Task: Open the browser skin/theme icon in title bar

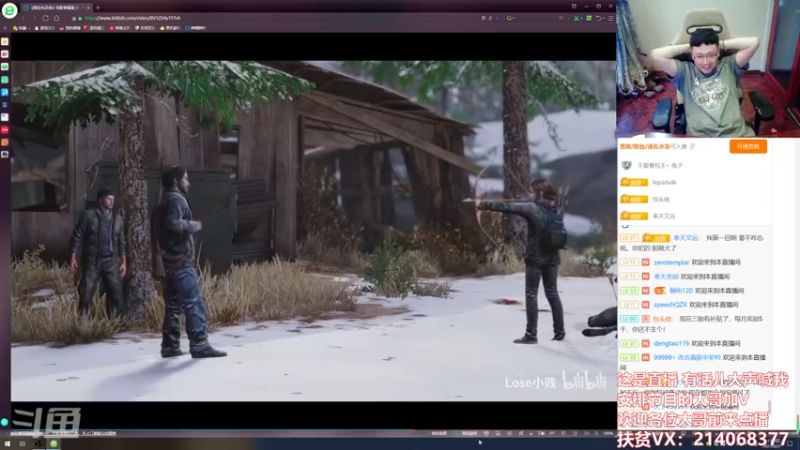Action: 574,6
